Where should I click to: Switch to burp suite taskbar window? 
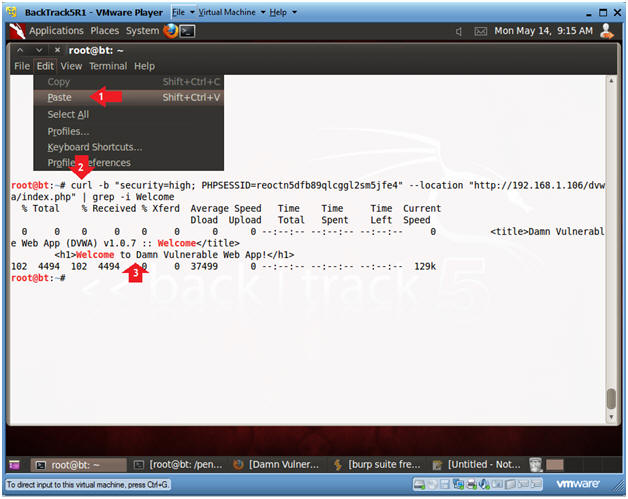[378, 465]
